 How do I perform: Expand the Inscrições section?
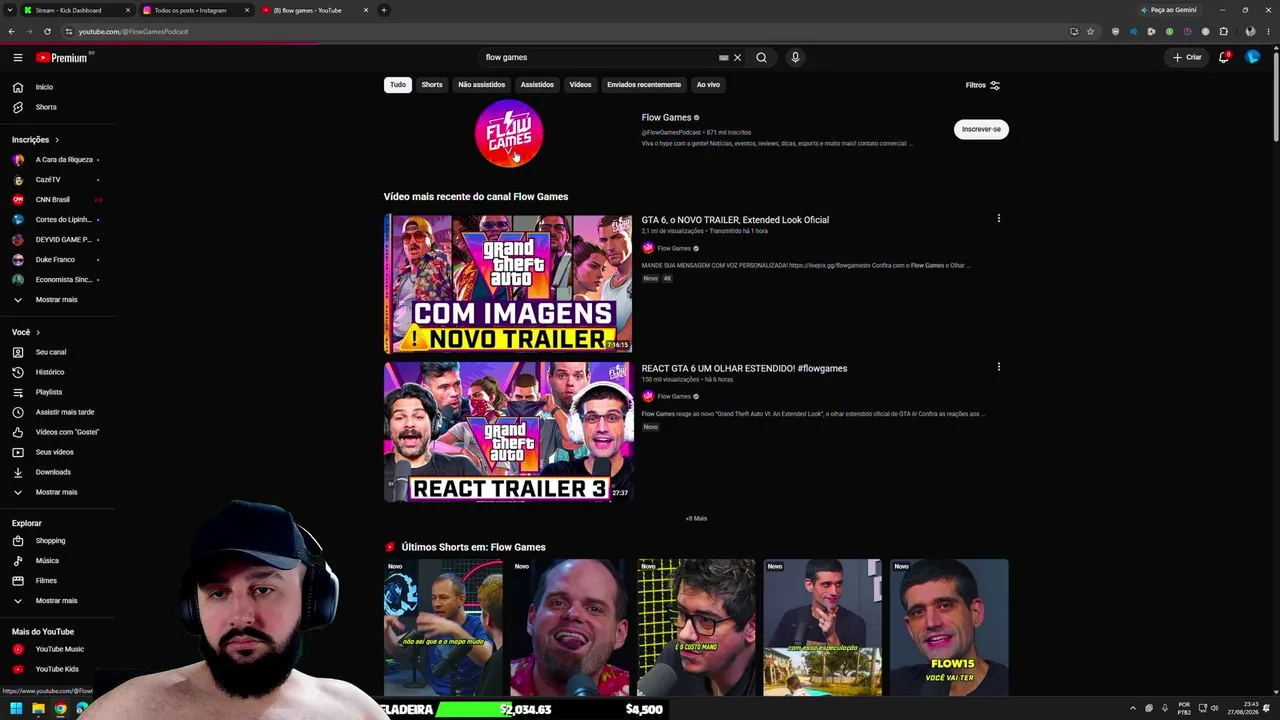point(36,140)
